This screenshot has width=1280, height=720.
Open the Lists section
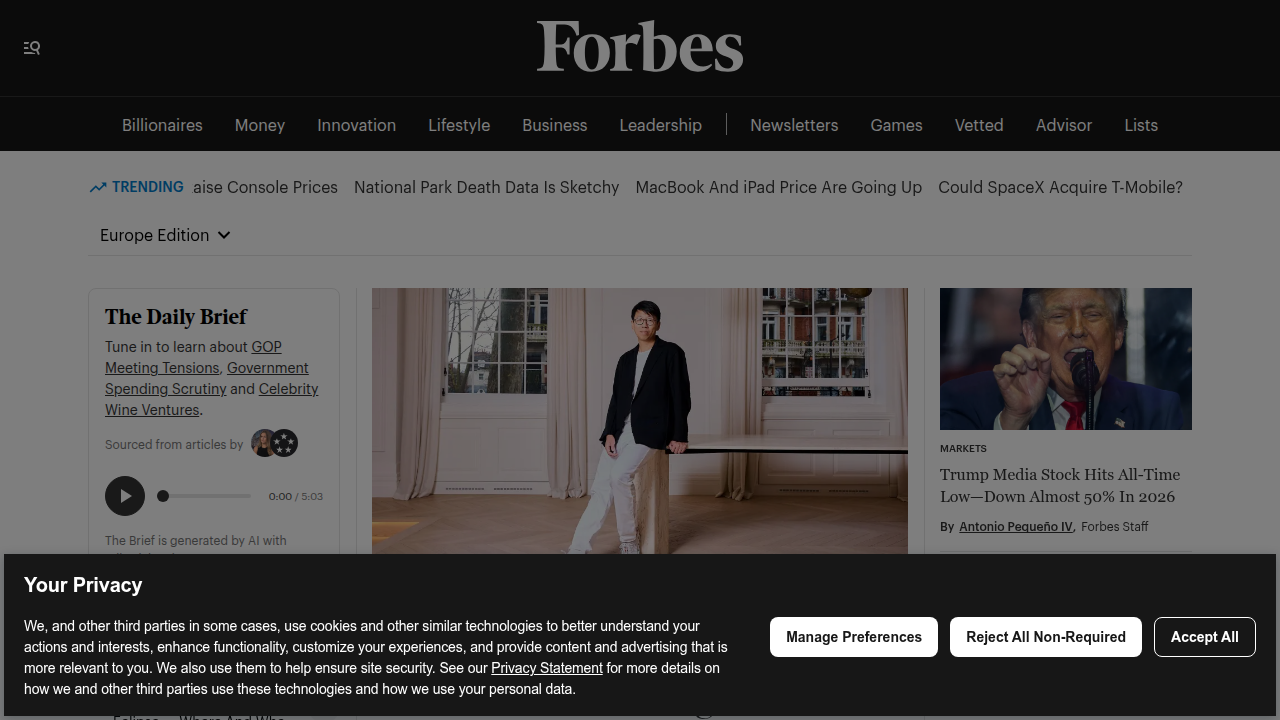1141,125
